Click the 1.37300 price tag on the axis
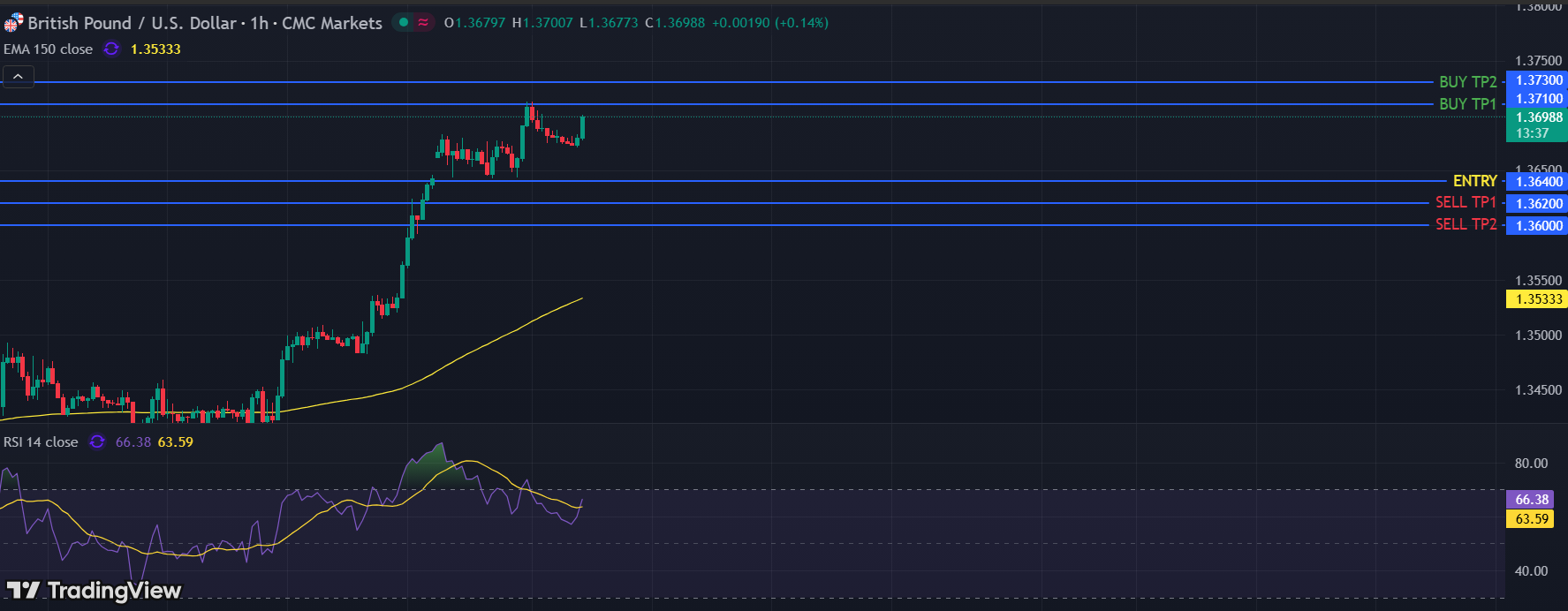 pos(1538,80)
